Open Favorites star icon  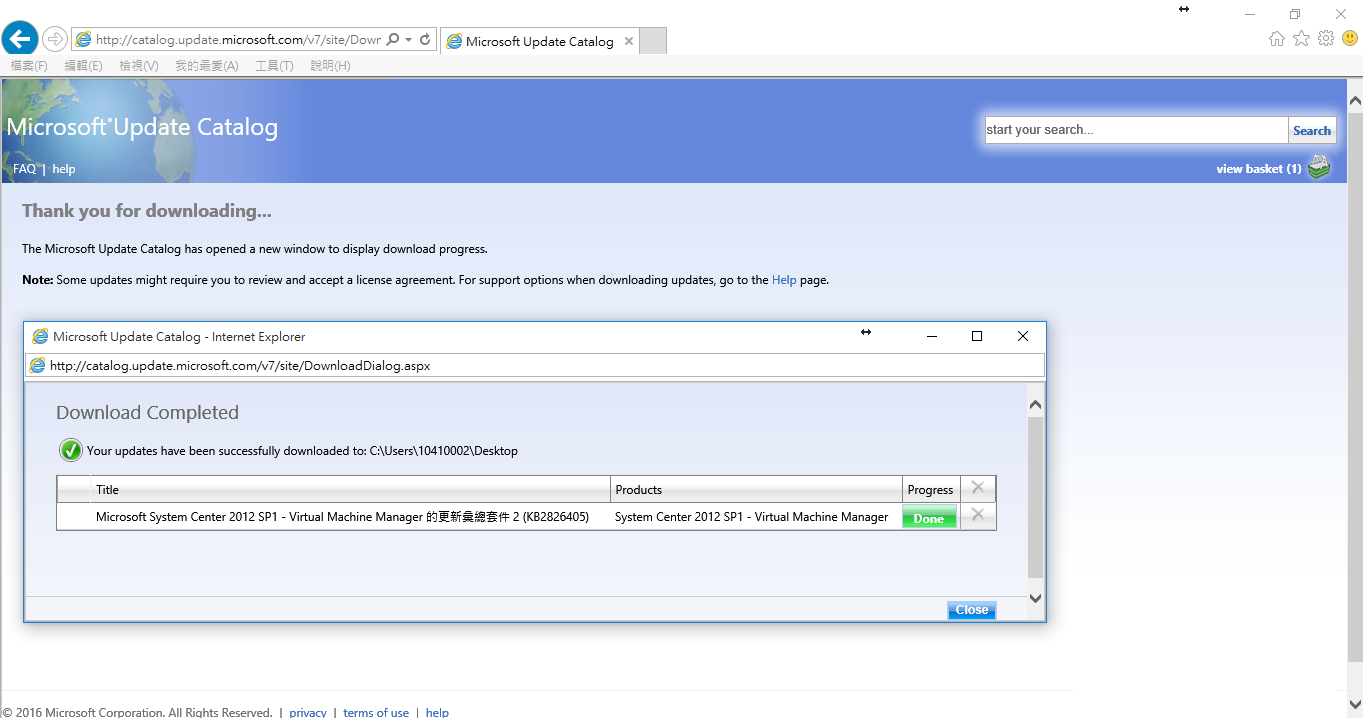click(1301, 39)
